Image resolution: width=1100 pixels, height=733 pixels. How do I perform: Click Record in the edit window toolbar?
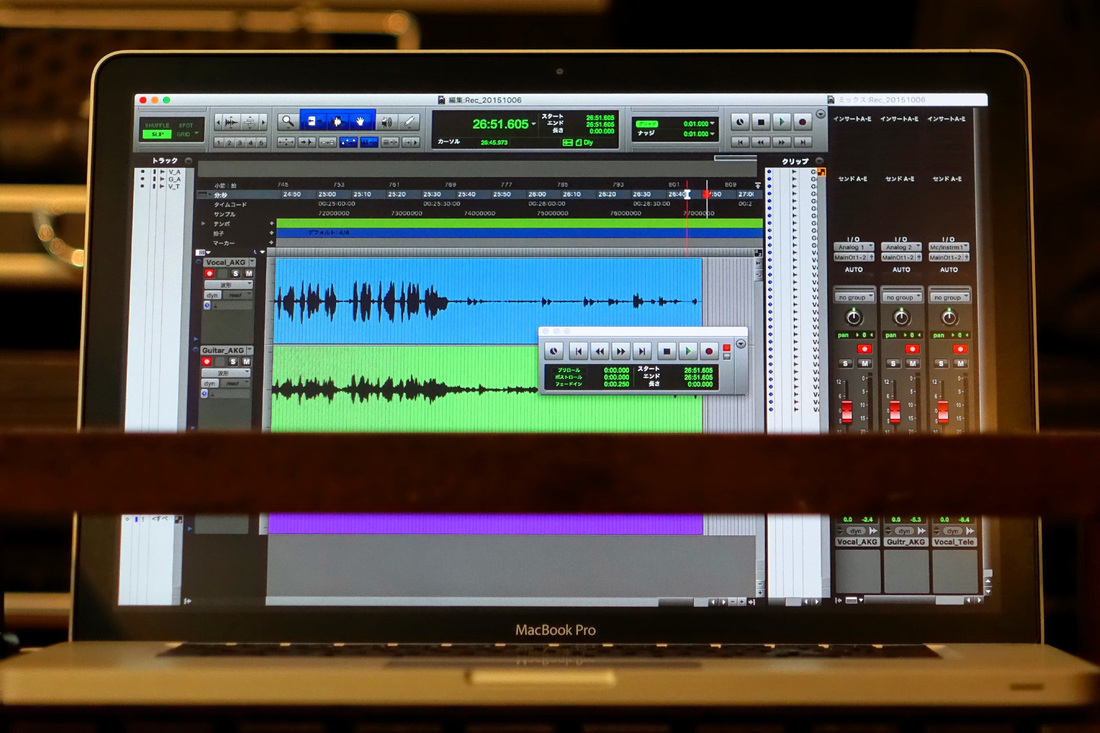coord(803,122)
